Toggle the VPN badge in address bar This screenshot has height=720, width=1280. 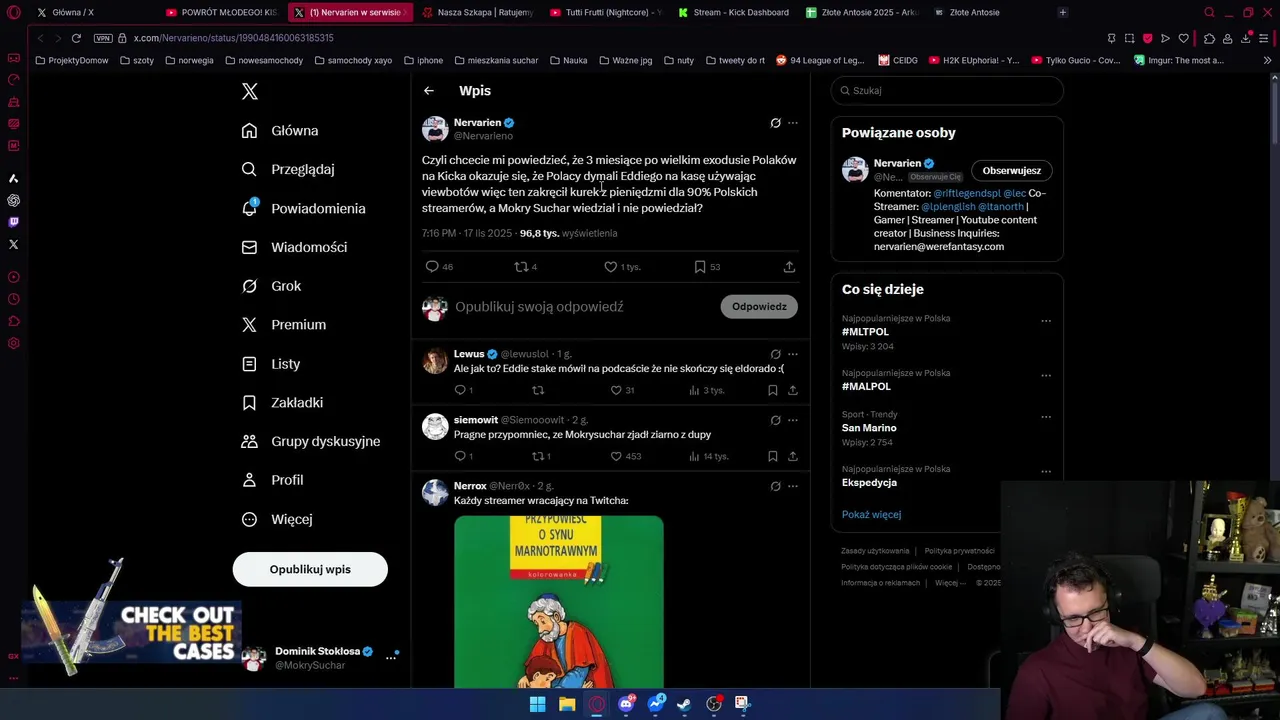[x=103, y=38]
